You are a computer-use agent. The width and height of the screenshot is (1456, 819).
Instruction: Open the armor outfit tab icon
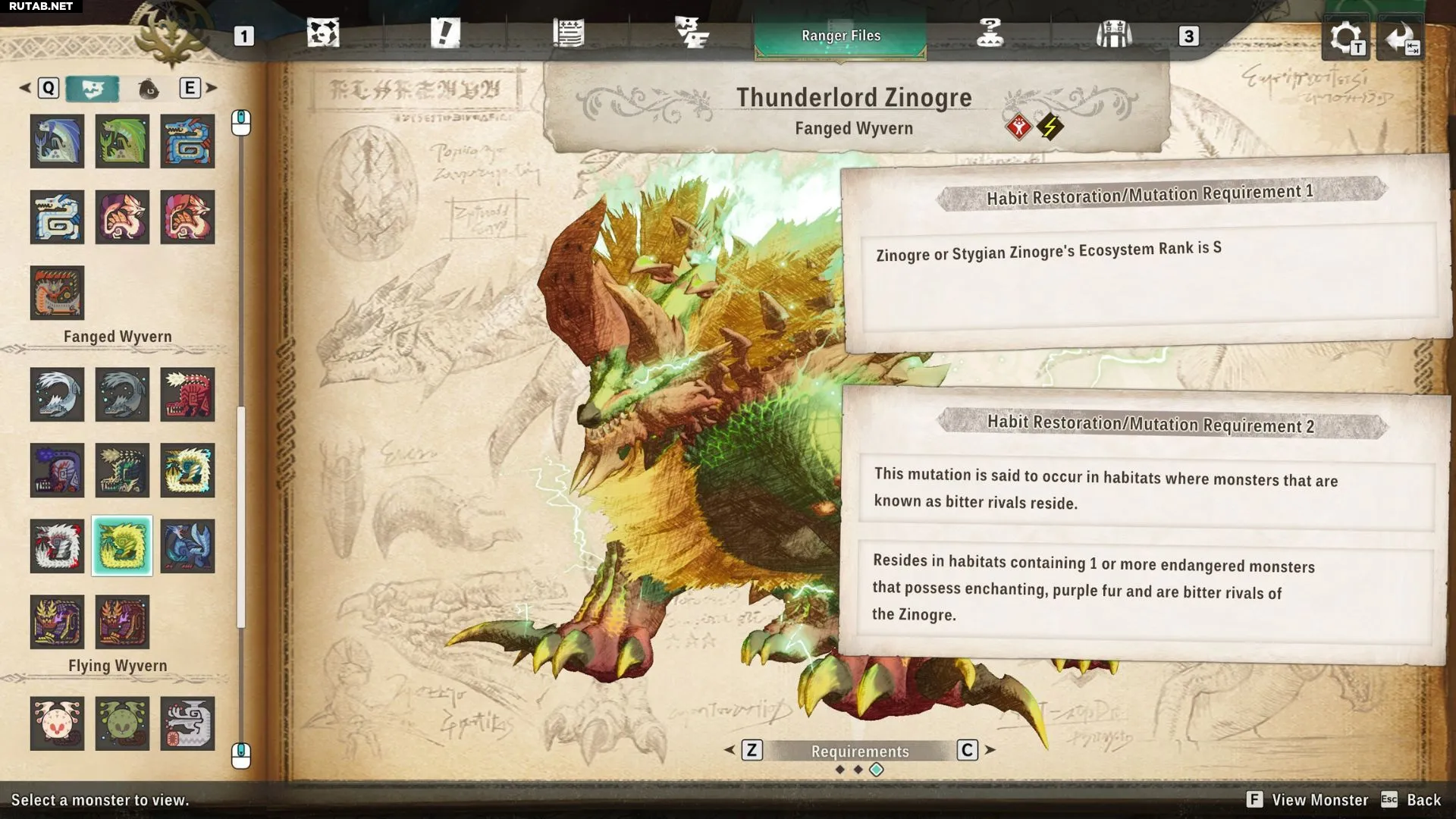click(1113, 34)
